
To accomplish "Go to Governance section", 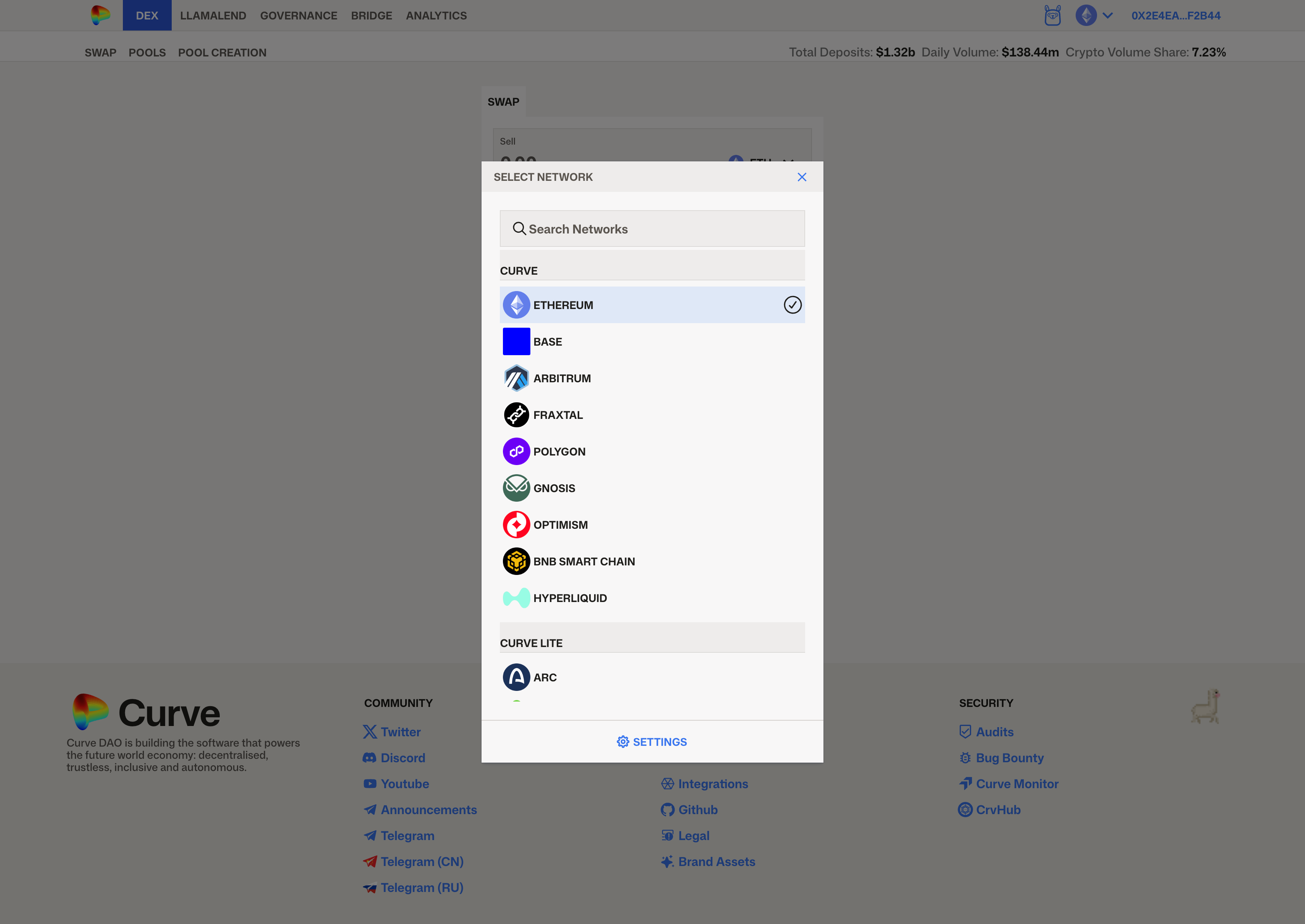I will [x=298, y=15].
